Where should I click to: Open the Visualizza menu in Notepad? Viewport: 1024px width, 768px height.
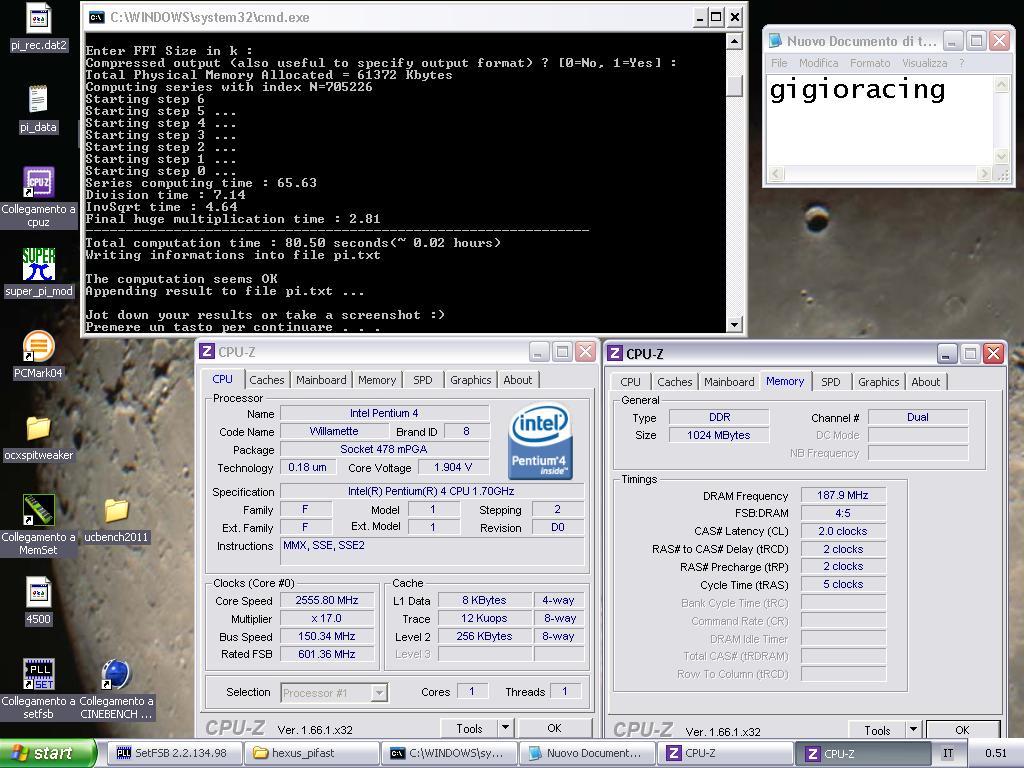click(x=924, y=63)
